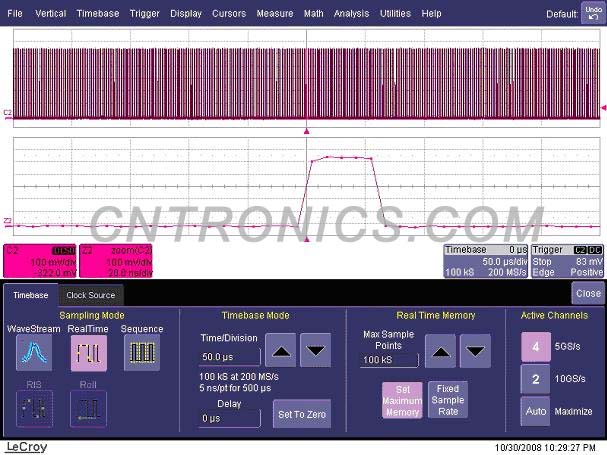607x455 pixels.
Task: Select Roll sampling mode icon
Action: [88, 410]
